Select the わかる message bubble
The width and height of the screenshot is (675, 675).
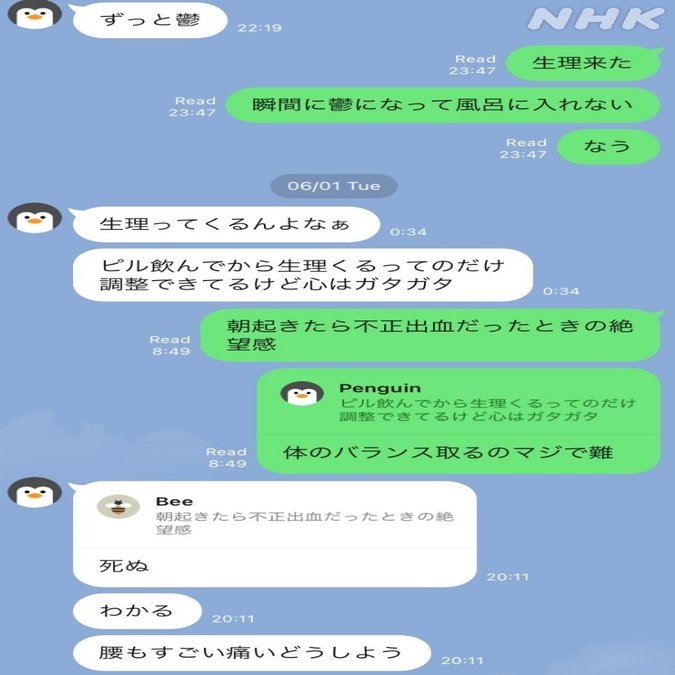pos(137,611)
